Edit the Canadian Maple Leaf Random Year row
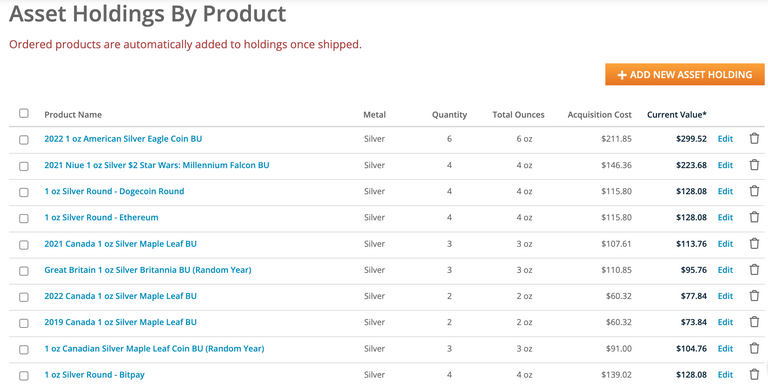768x392 pixels. point(725,348)
